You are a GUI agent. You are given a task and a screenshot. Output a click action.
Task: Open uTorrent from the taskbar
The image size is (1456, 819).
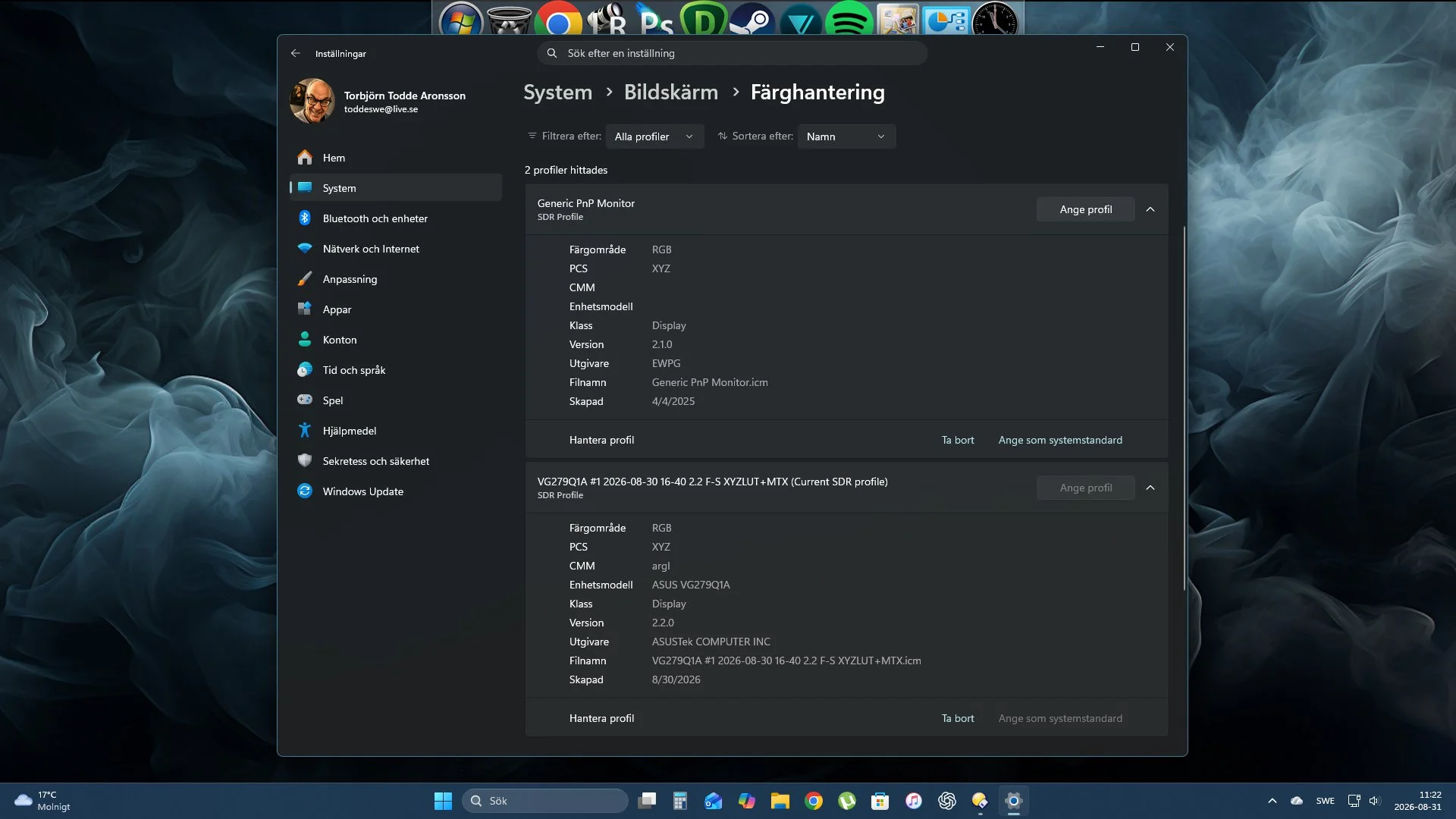[847, 801]
